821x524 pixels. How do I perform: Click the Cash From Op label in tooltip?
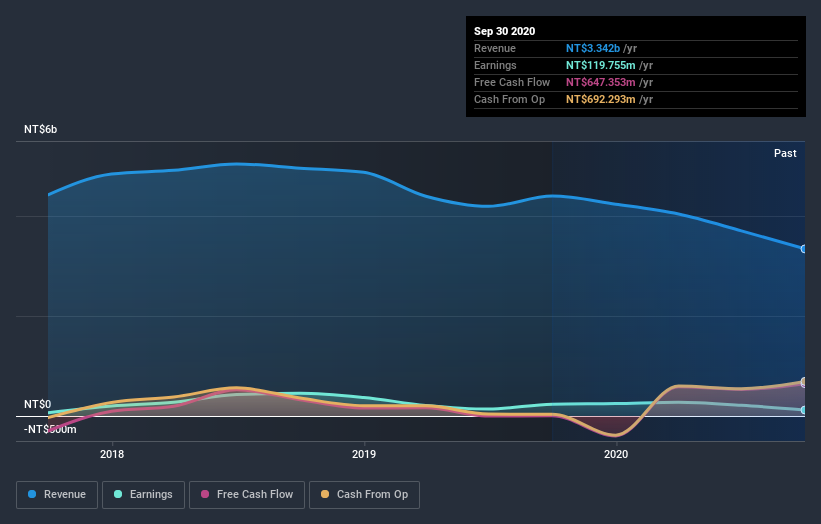[509, 99]
